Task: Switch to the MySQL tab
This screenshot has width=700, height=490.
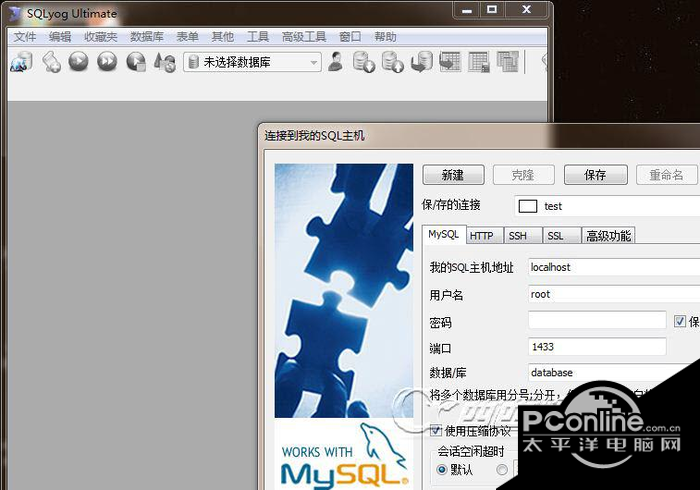Action: click(444, 234)
